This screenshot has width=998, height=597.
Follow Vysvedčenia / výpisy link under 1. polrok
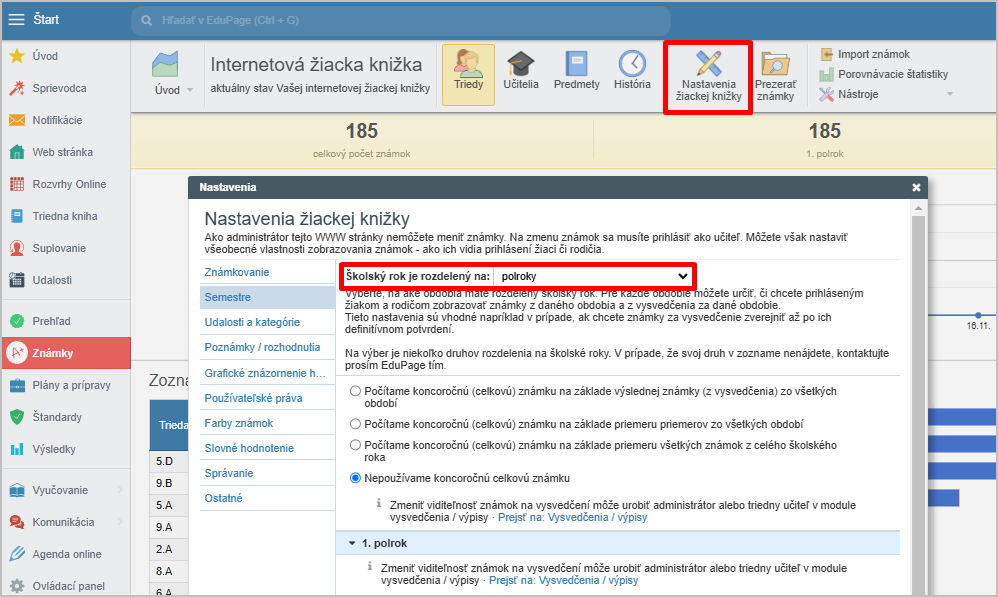(563, 580)
